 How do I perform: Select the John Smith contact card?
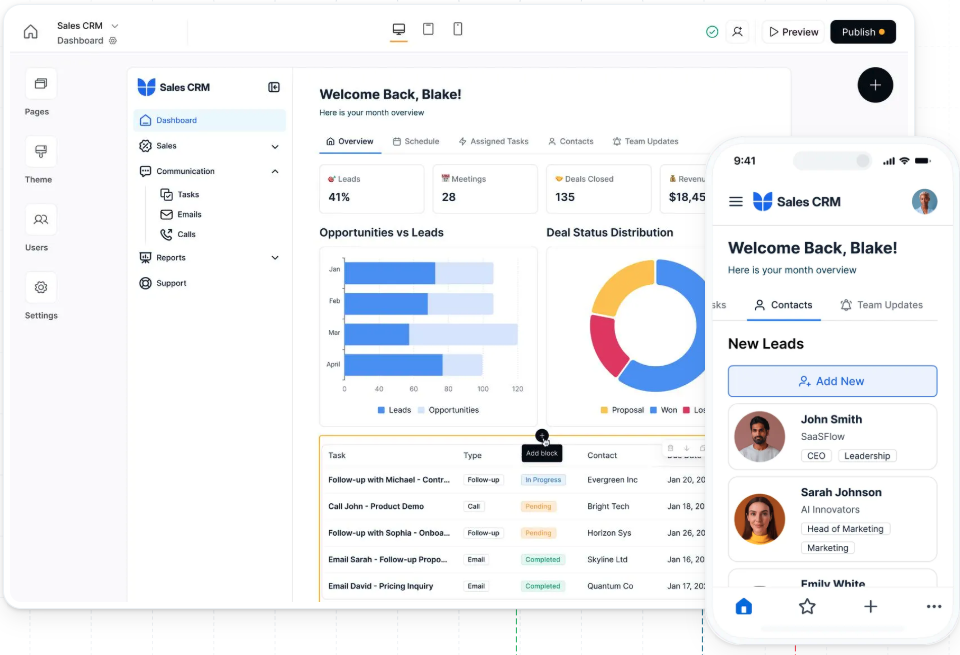[x=832, y=436]
